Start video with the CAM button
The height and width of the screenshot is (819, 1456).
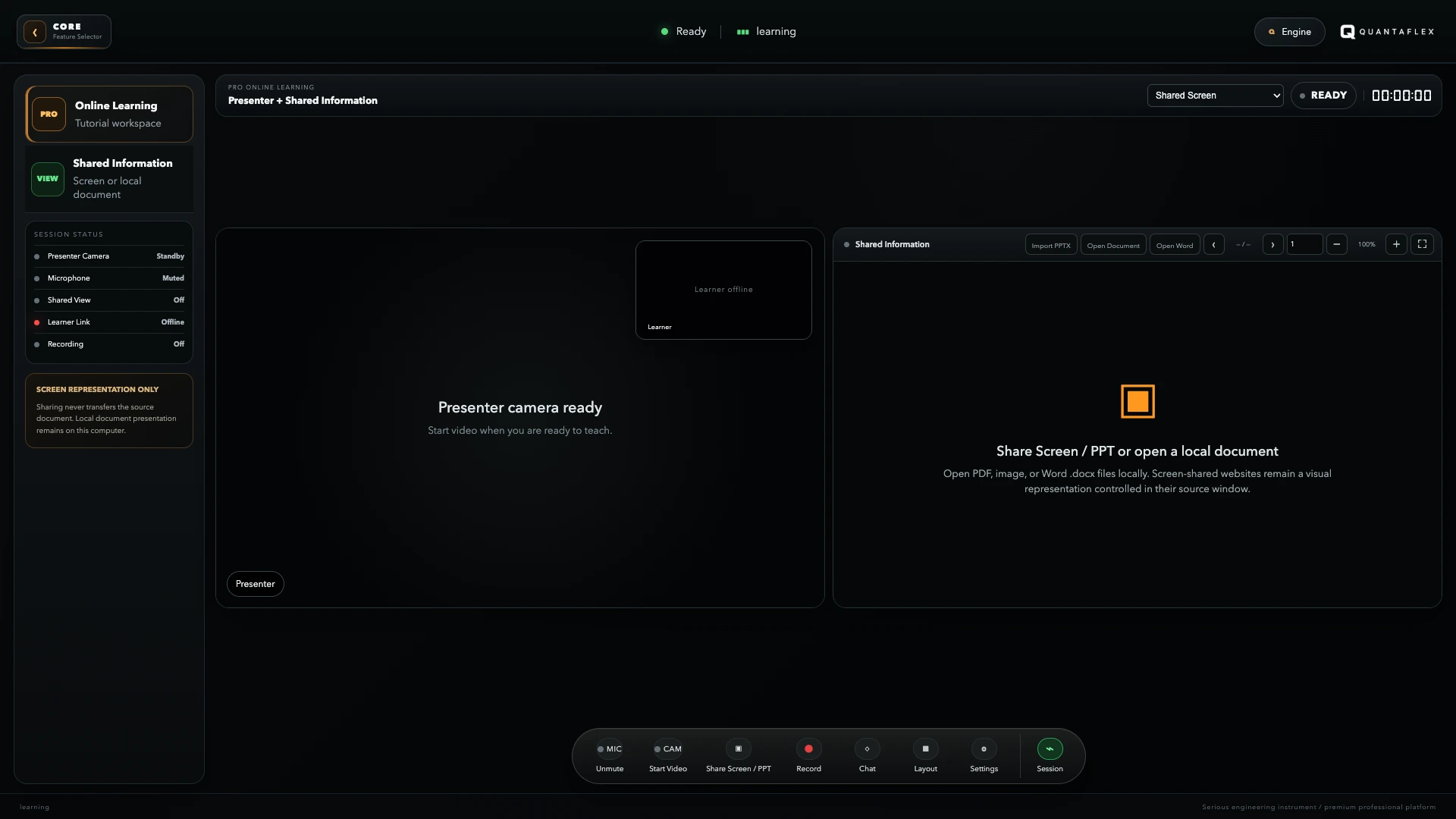[x=668, y=748]
